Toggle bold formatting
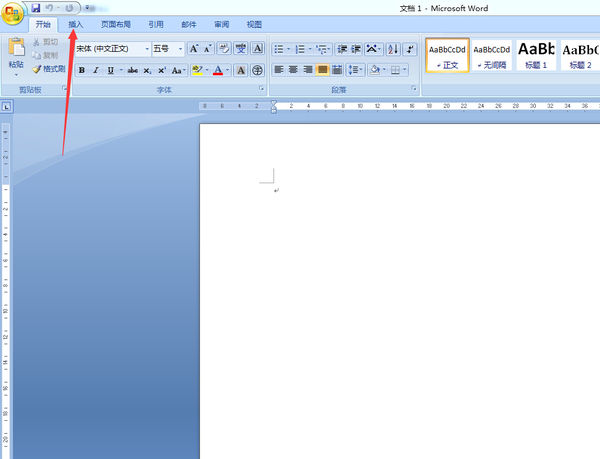The height and width of the screenshot is (459, 600). [82, 70]
